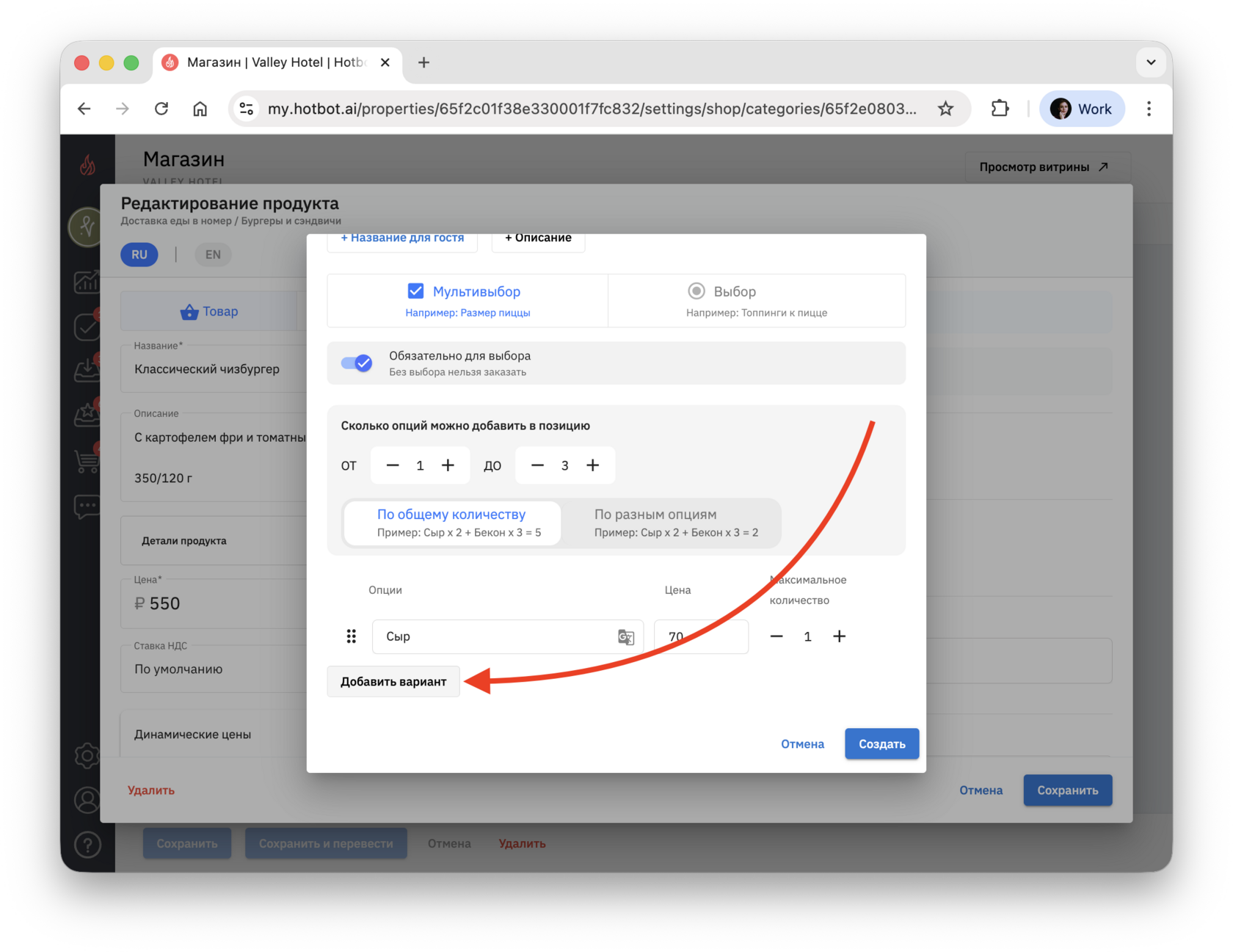Increase maximum quantity for Сыр
Viewport: 1233px width, 952px height.
(x=839, y=636)
